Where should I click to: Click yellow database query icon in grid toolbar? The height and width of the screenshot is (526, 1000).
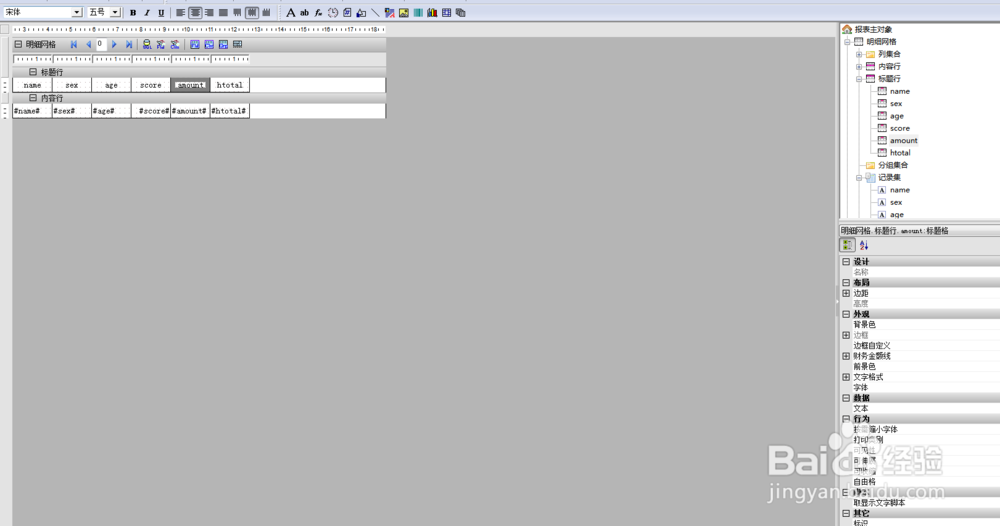click(x=147, y=45)
